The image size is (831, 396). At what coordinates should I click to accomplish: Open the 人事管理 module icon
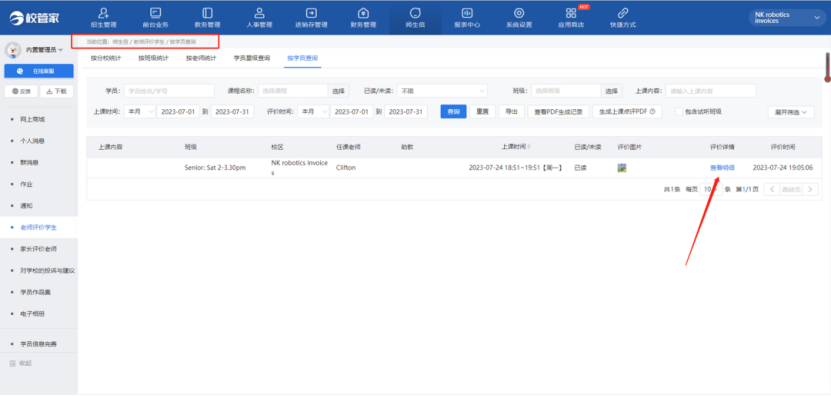click(259, 13)
